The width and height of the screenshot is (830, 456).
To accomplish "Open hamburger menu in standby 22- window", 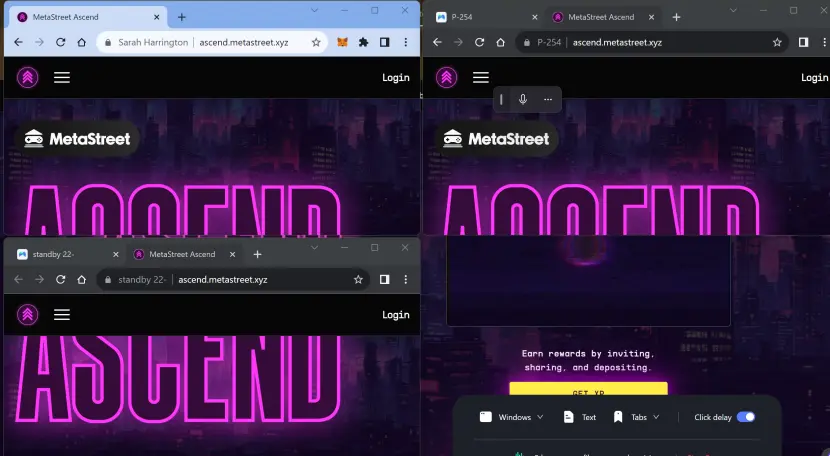I will [62, 315].
